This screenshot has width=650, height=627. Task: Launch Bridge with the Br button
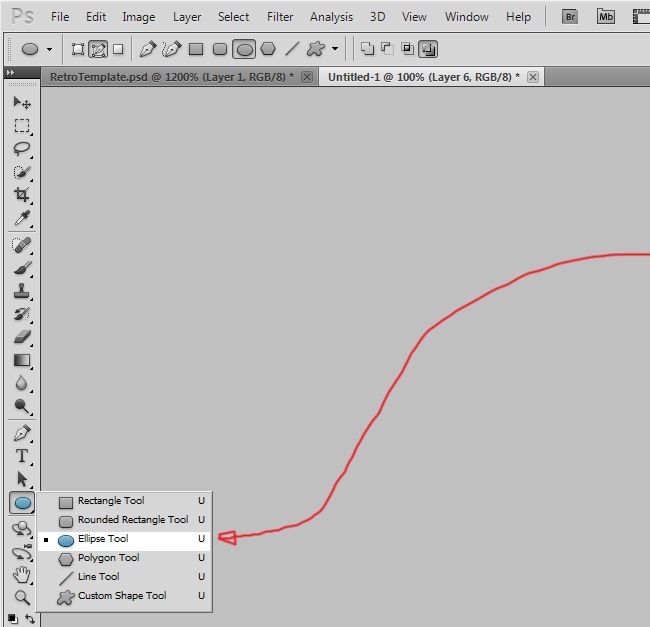569,16
